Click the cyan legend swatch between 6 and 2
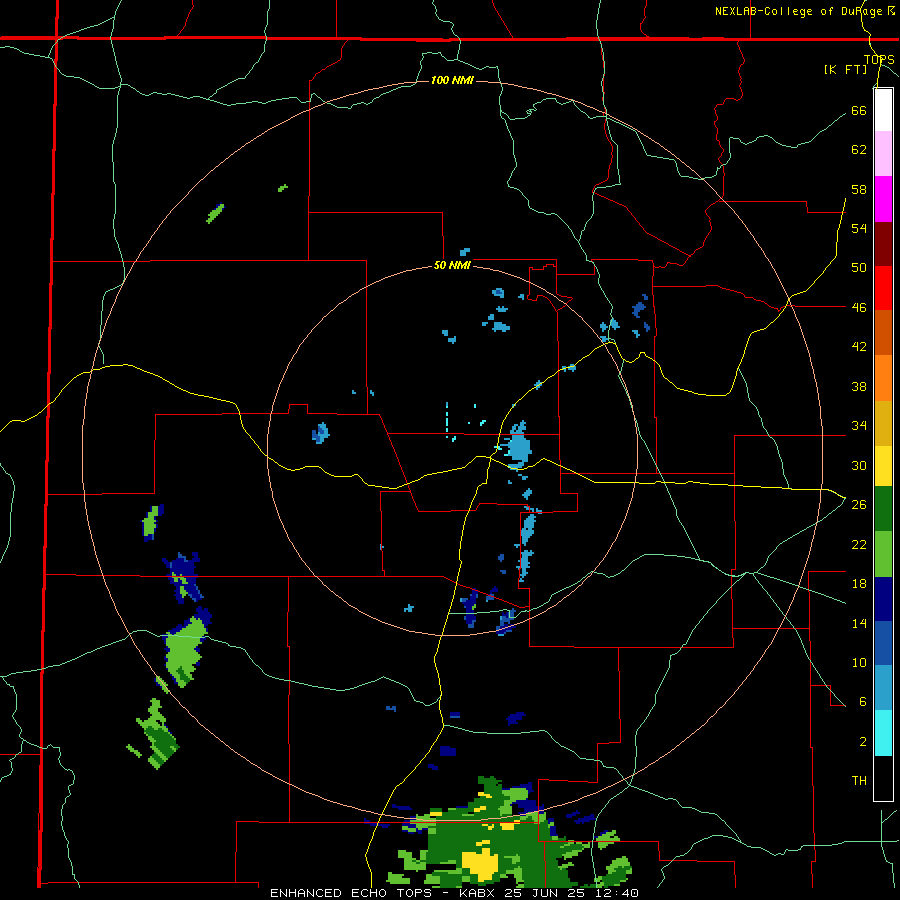Image resolution: width=900 pixels, height=900 pixels. 883,733
